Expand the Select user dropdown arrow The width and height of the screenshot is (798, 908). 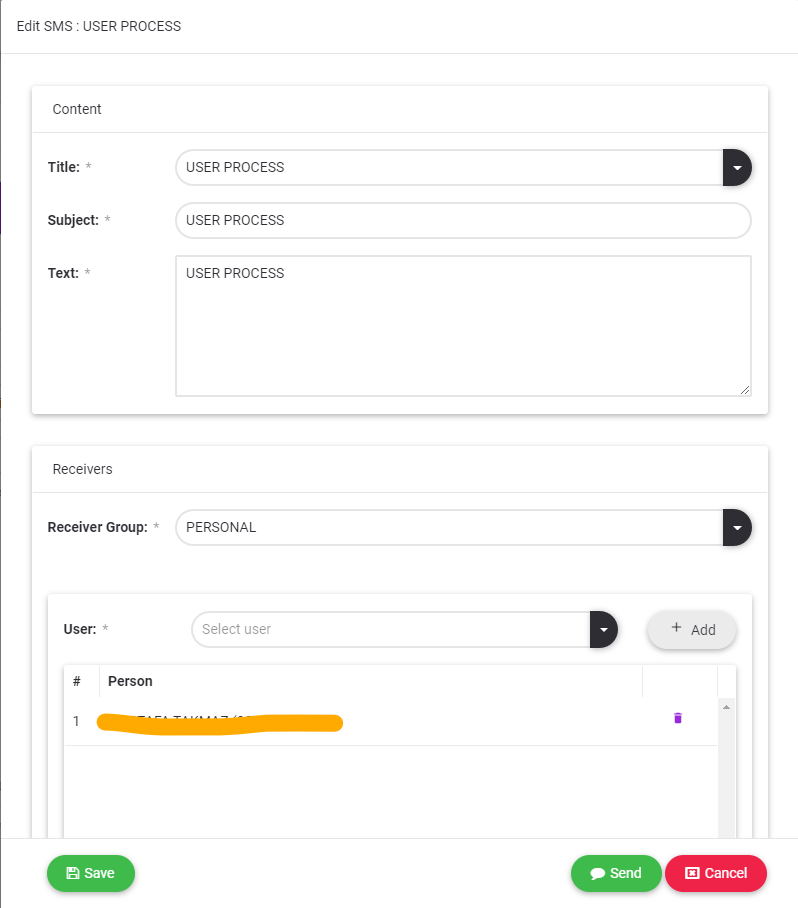[604, 630]
